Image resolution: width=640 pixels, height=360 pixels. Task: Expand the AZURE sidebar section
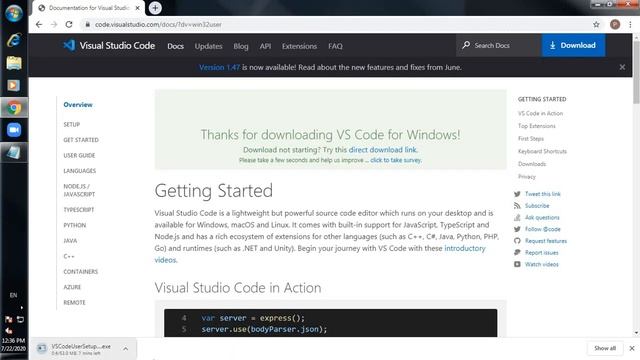click(x=72, y=287)
